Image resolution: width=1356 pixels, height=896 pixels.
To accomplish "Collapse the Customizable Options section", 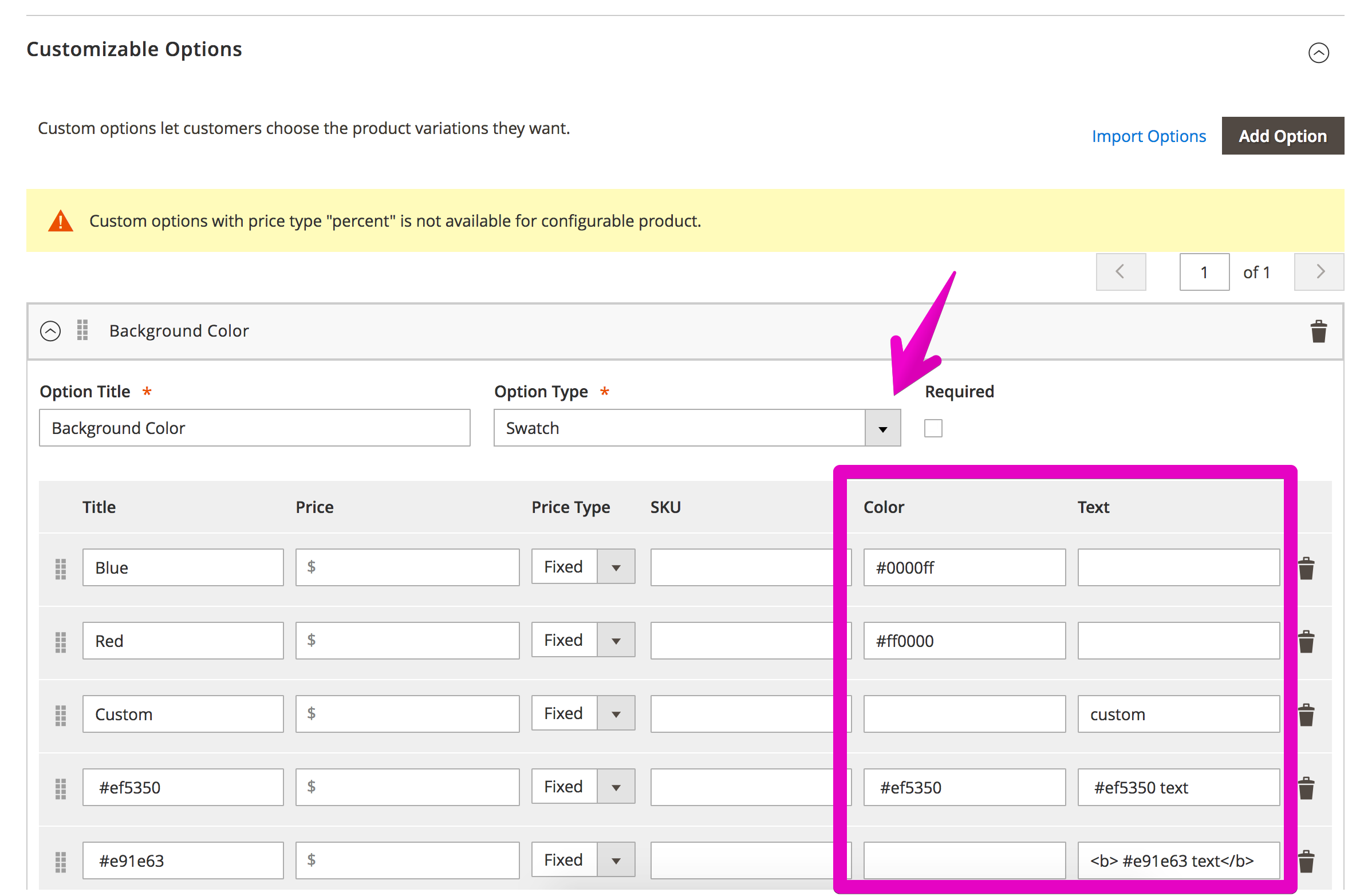I will tap(1318, 53).
